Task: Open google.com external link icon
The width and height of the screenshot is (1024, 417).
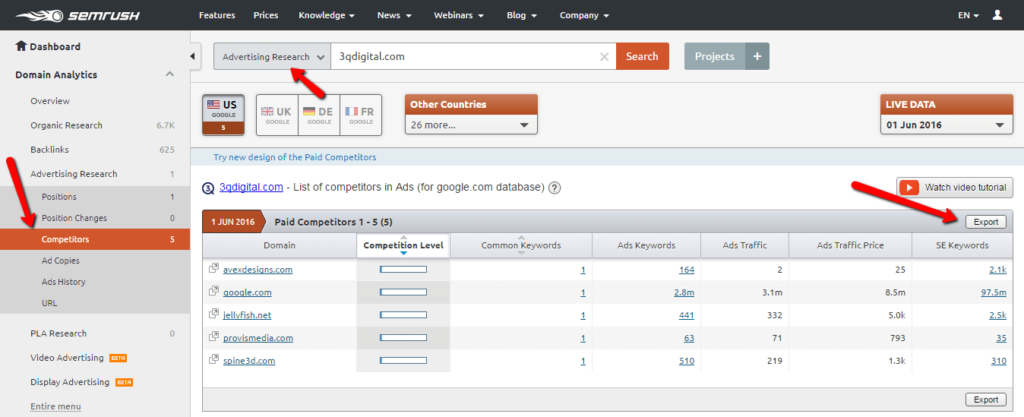Action: (213, 292)
